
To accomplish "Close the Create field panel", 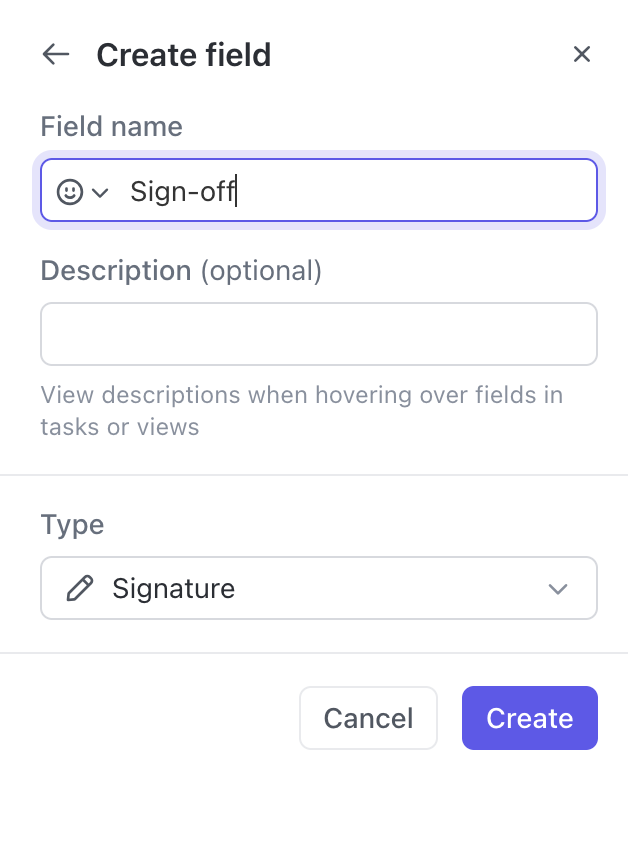I will 582,54.
